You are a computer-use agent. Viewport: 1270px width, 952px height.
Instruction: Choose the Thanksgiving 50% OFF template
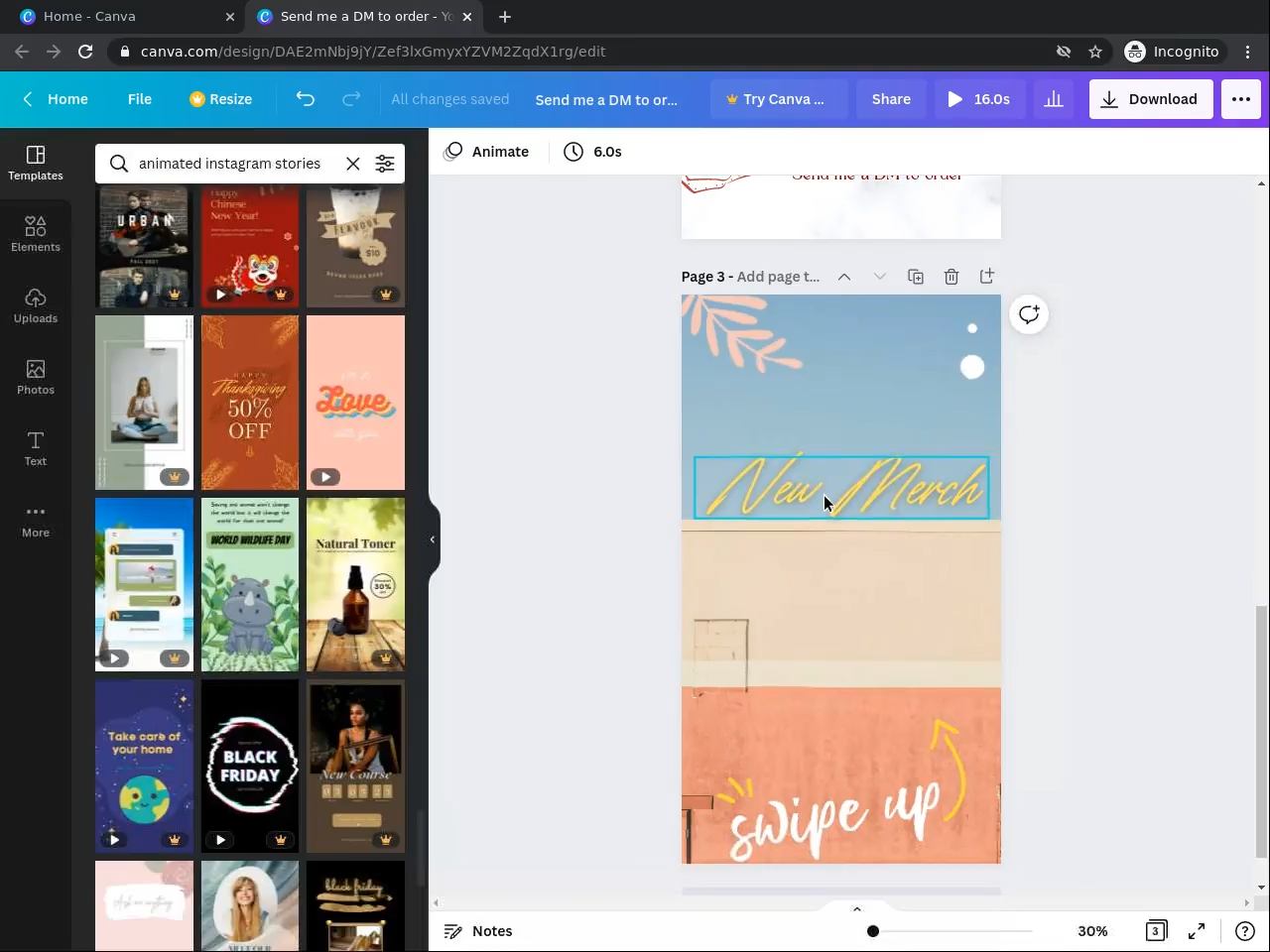tap(250, 403)
